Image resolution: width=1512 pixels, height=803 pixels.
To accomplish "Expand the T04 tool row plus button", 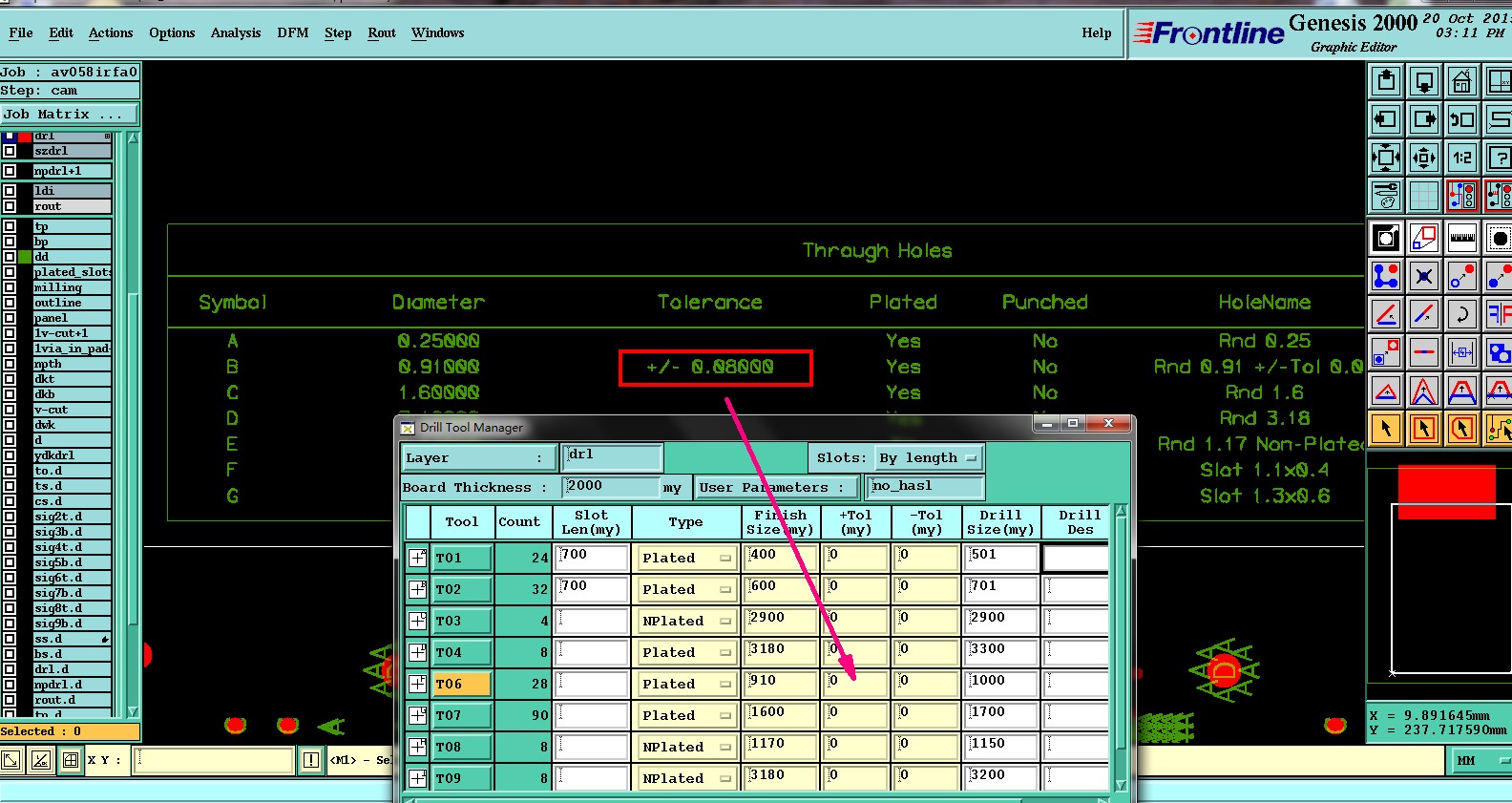I will [417, 652].
